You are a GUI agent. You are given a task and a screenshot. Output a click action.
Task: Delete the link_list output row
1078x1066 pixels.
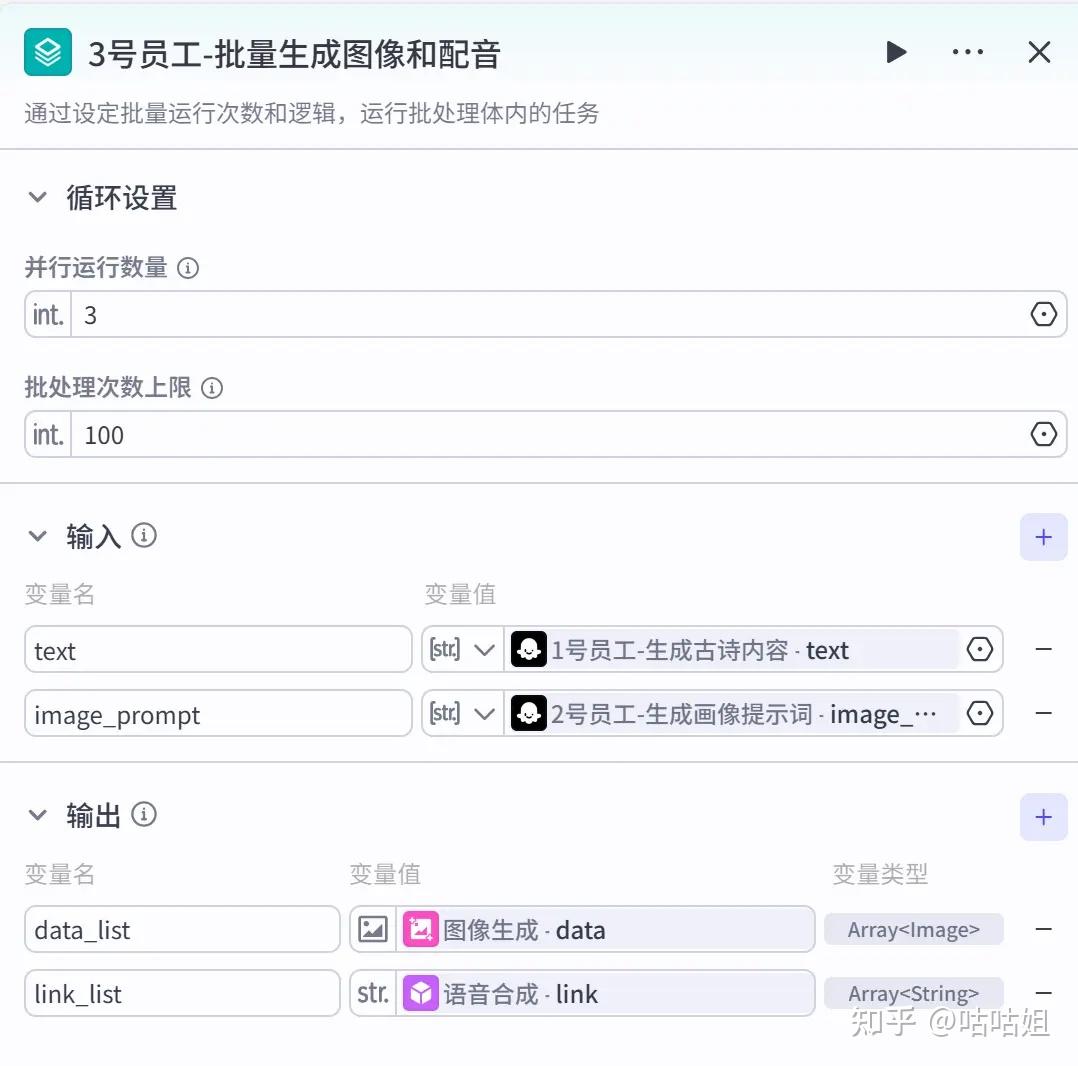[x=1043, y=993]
